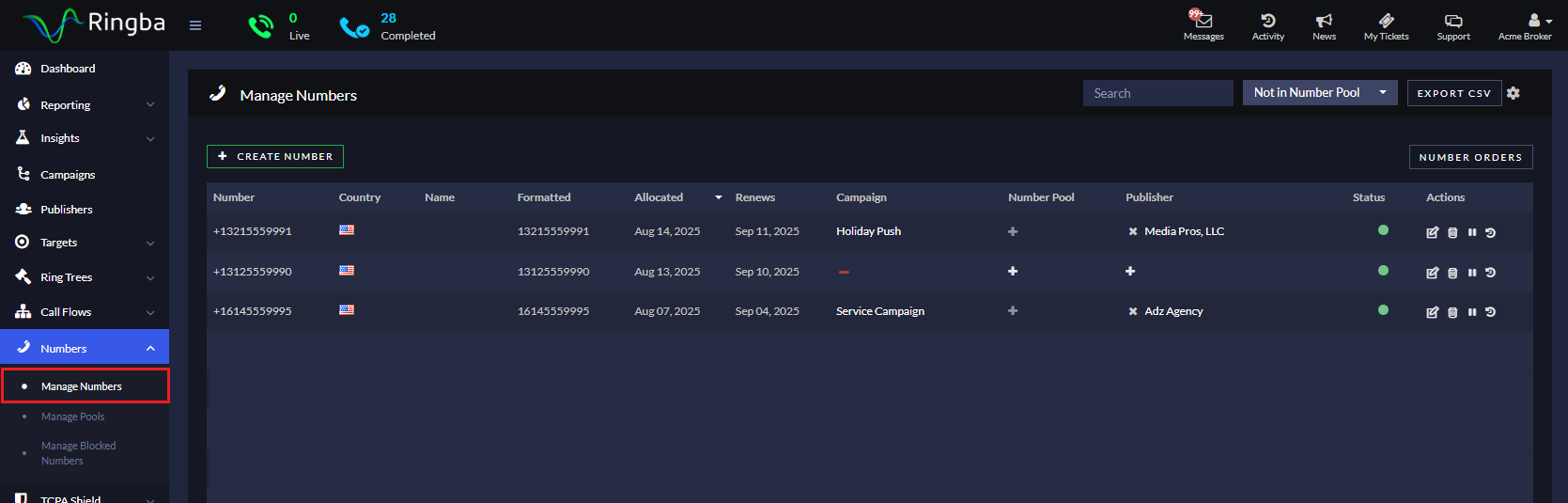Click Media Pros, LLC publisher name
This screenshot has height=503, width=1568.
click(x=1184, y=231)
